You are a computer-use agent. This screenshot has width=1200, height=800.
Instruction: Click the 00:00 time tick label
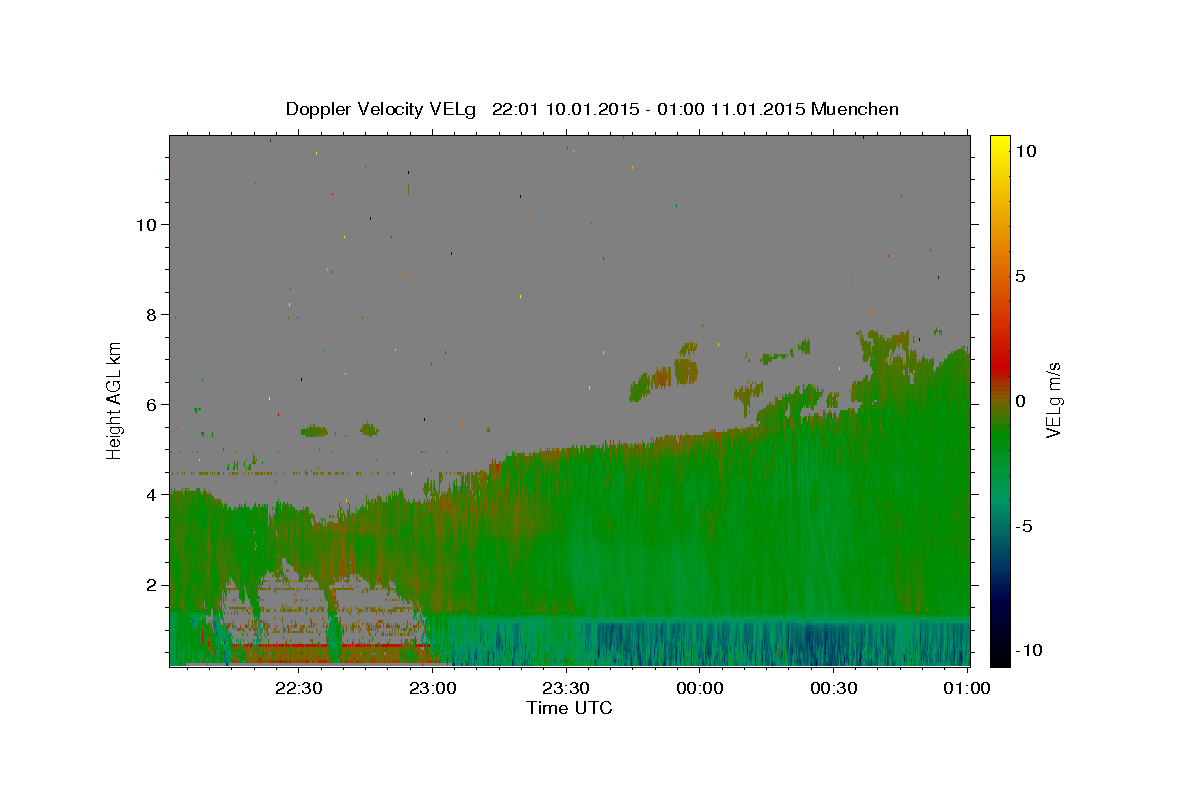pyautogui.click(x=700, y=688)
